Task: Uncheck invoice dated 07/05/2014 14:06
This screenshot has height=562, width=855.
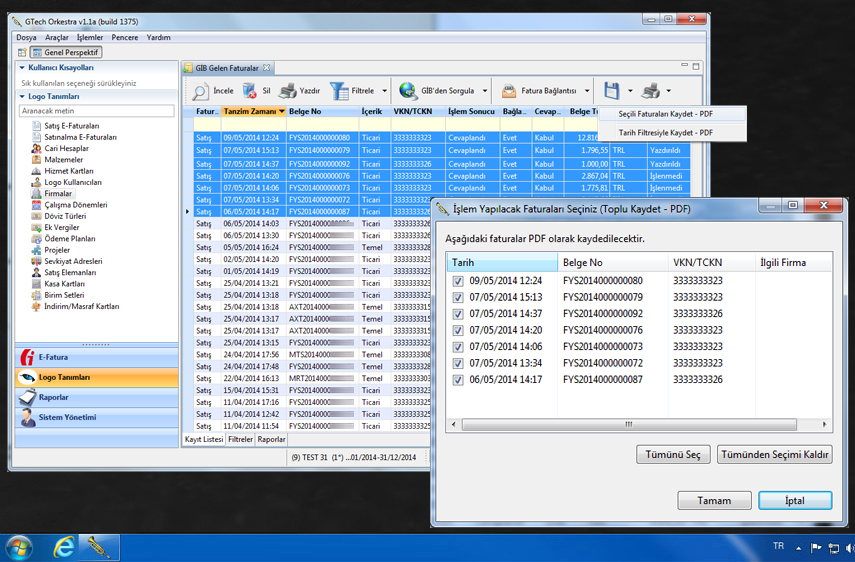Action: click(x=458, y=347)
